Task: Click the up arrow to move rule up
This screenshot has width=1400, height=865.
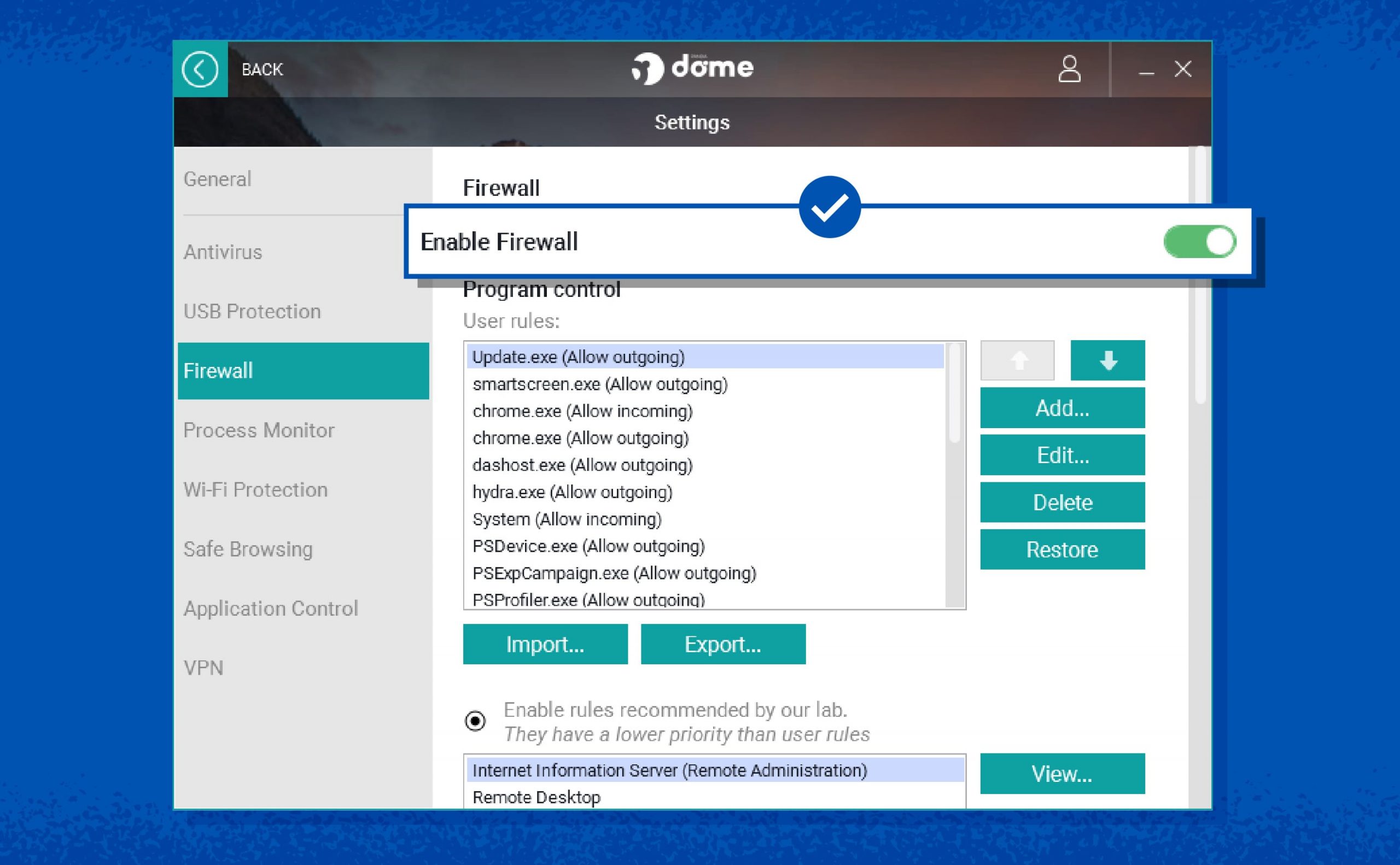Action: click(x=1017, y=360)
